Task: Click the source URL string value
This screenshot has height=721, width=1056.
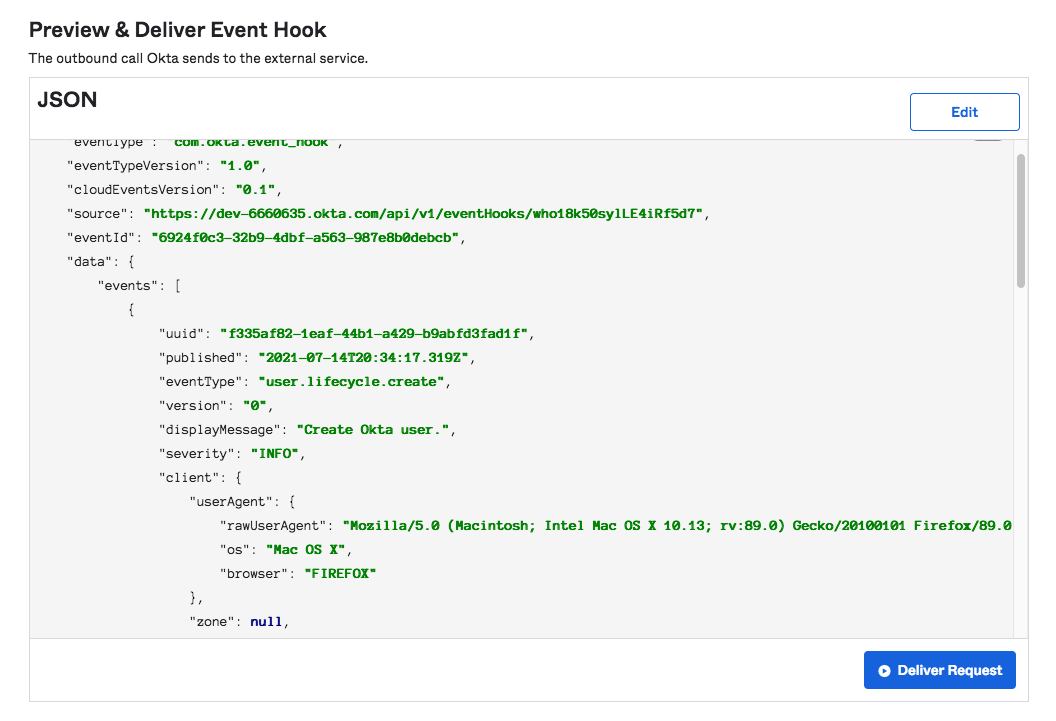Action: coord(425,213)
